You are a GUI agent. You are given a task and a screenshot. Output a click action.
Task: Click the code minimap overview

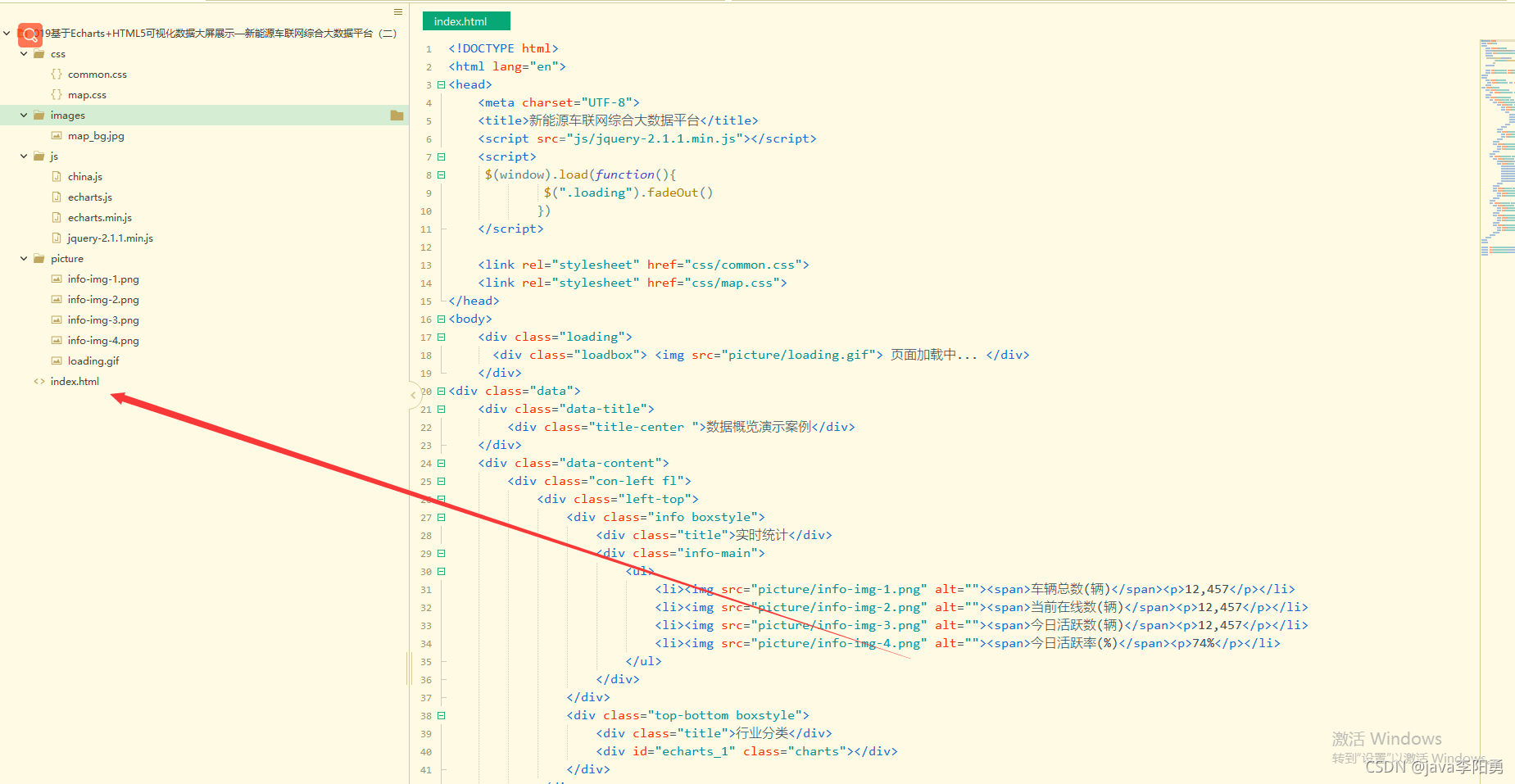pos(1498,147)
